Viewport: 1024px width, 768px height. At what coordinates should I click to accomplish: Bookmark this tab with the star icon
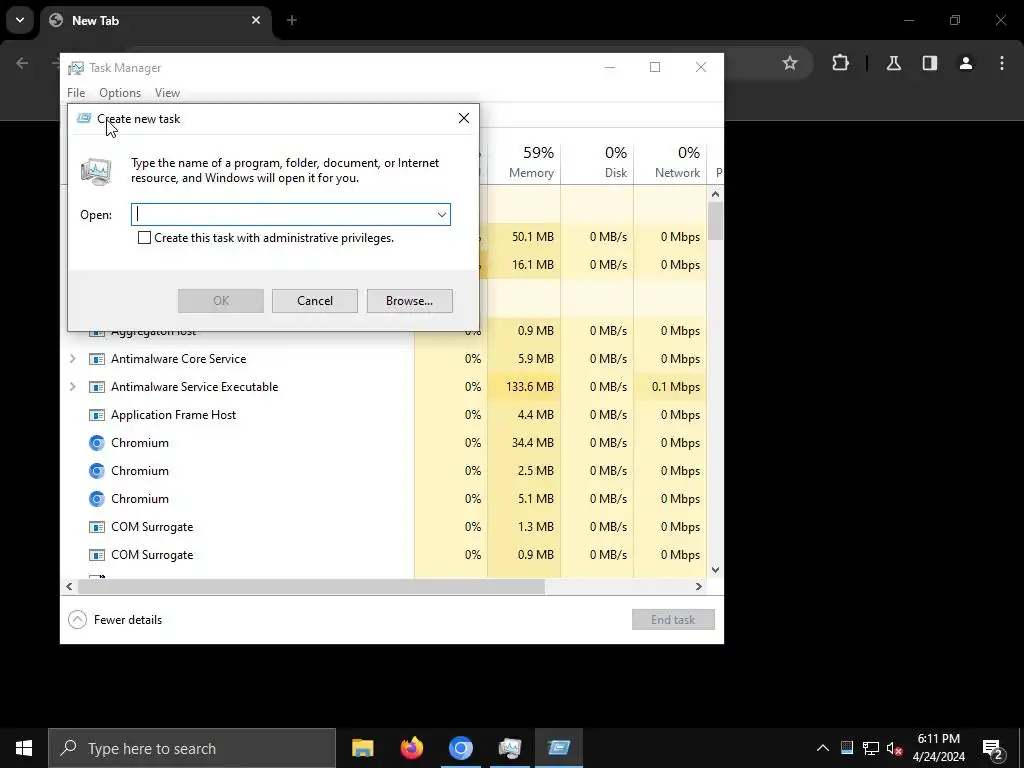tap(790, 63)
